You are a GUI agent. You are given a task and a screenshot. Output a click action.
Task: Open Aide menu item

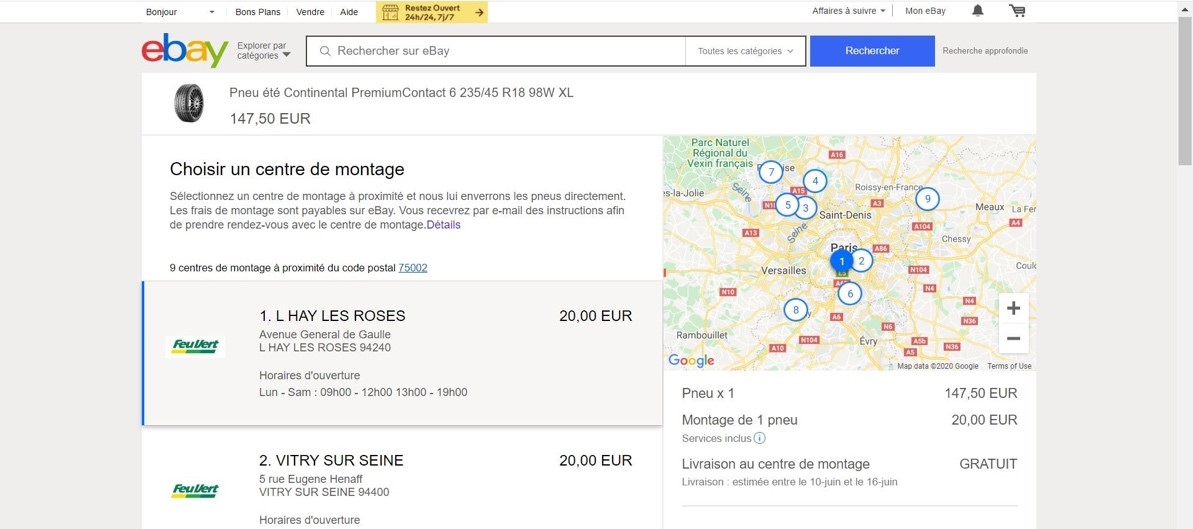349,12
